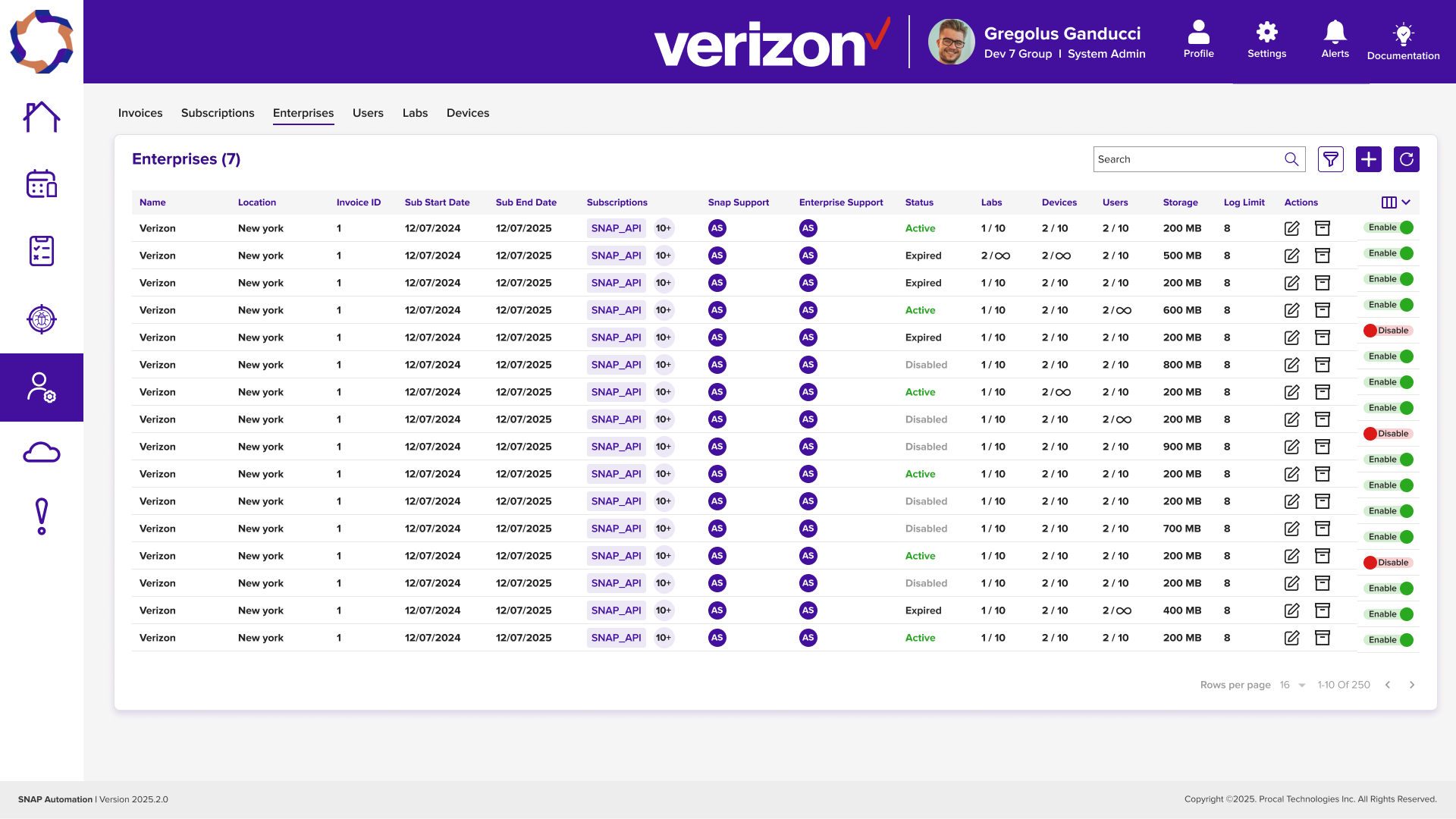Archive the enterprise with 400 MB storage
The height and width of the screenshot is (819, 1456).
(x=1322, y=610)
